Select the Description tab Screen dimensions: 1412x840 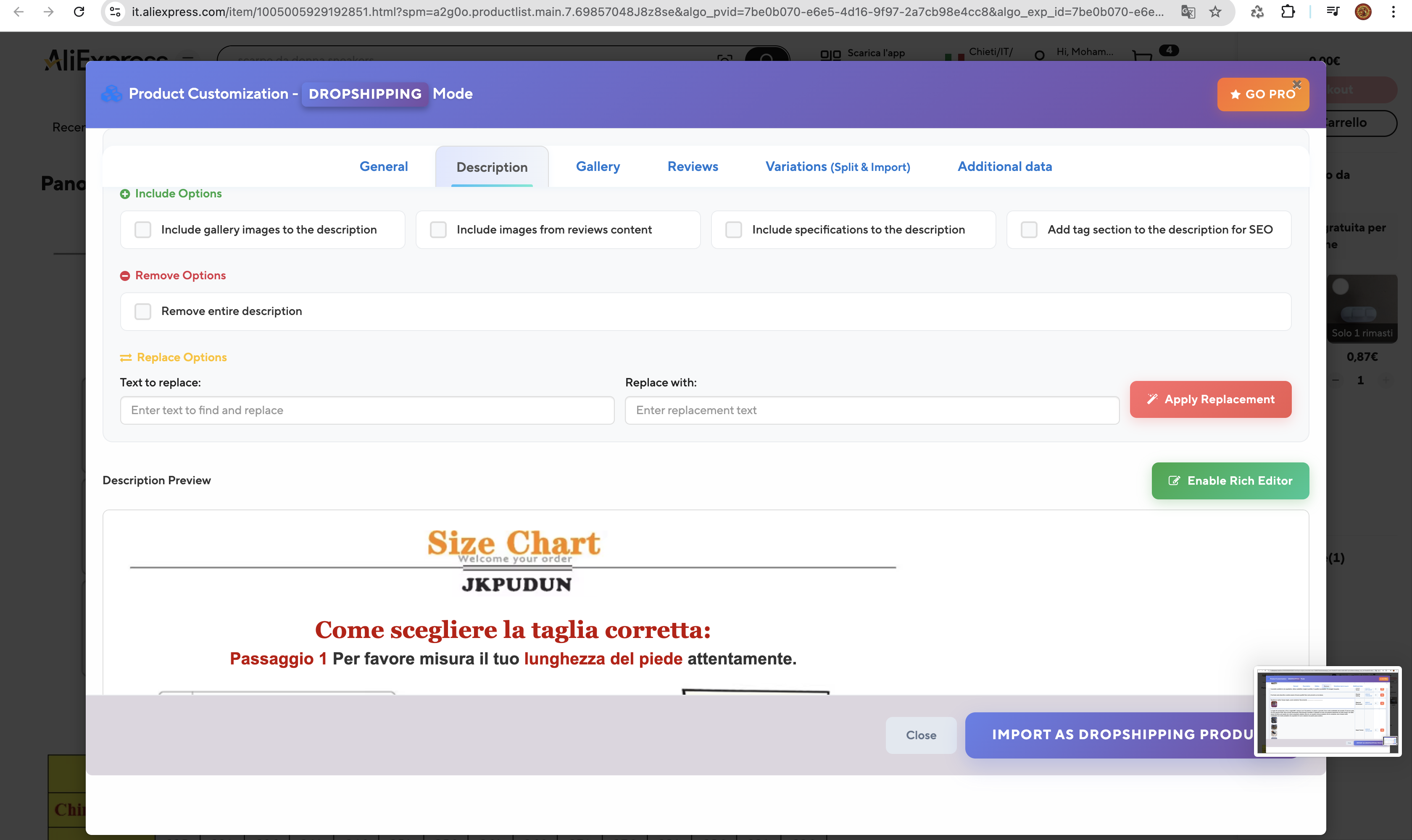pos(492,167)
